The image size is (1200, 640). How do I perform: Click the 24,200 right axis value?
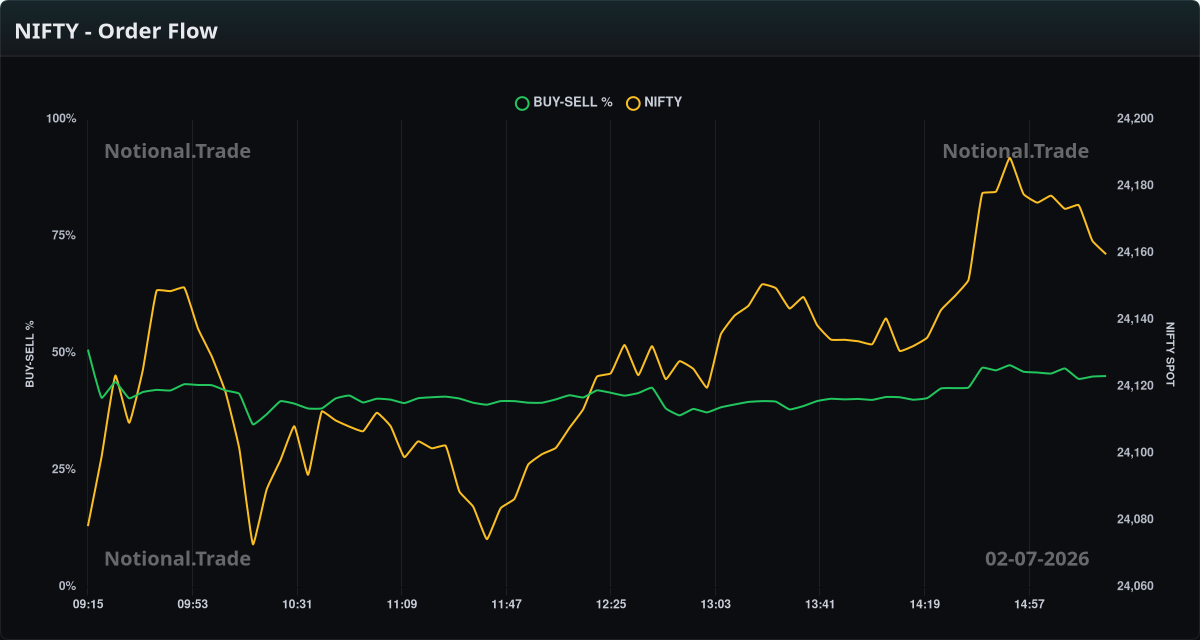[x=1135, y=119]
